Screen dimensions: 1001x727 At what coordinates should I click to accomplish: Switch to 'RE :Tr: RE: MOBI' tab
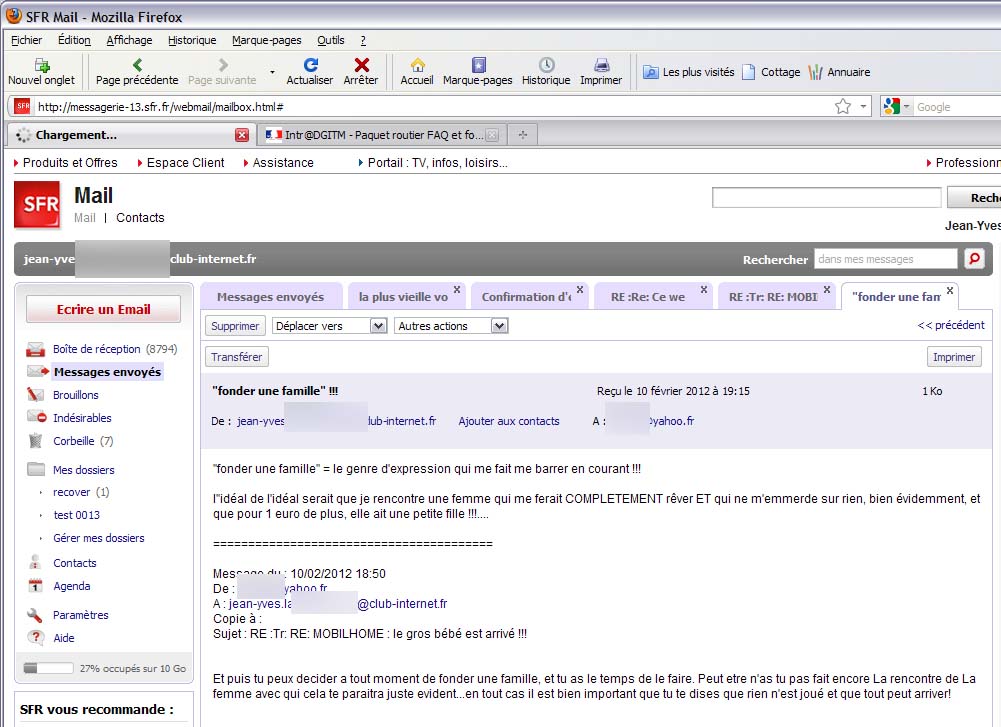pyautogui.click(x=772, y=297)
